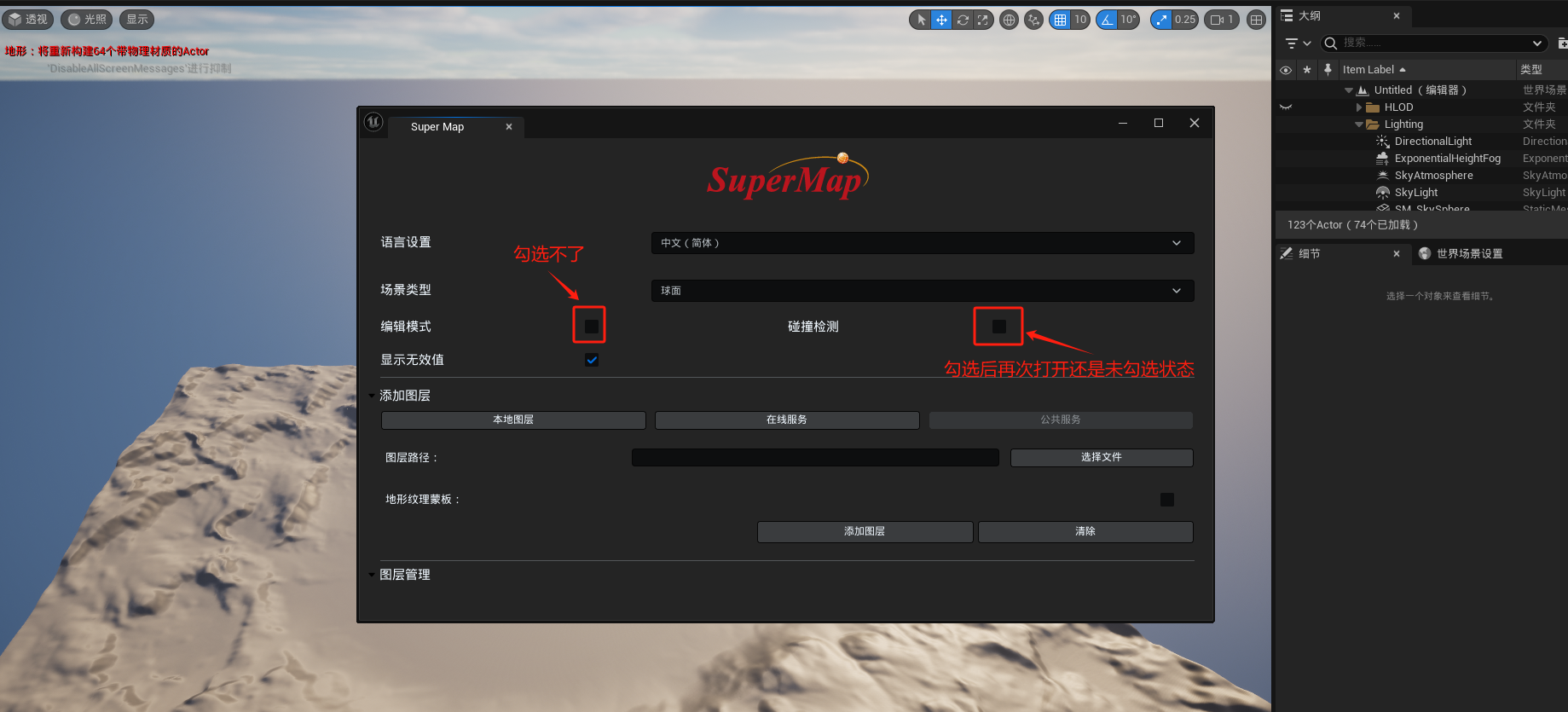Open the 显示 show flags menu
1568x712 pixels.
point(137,19)
